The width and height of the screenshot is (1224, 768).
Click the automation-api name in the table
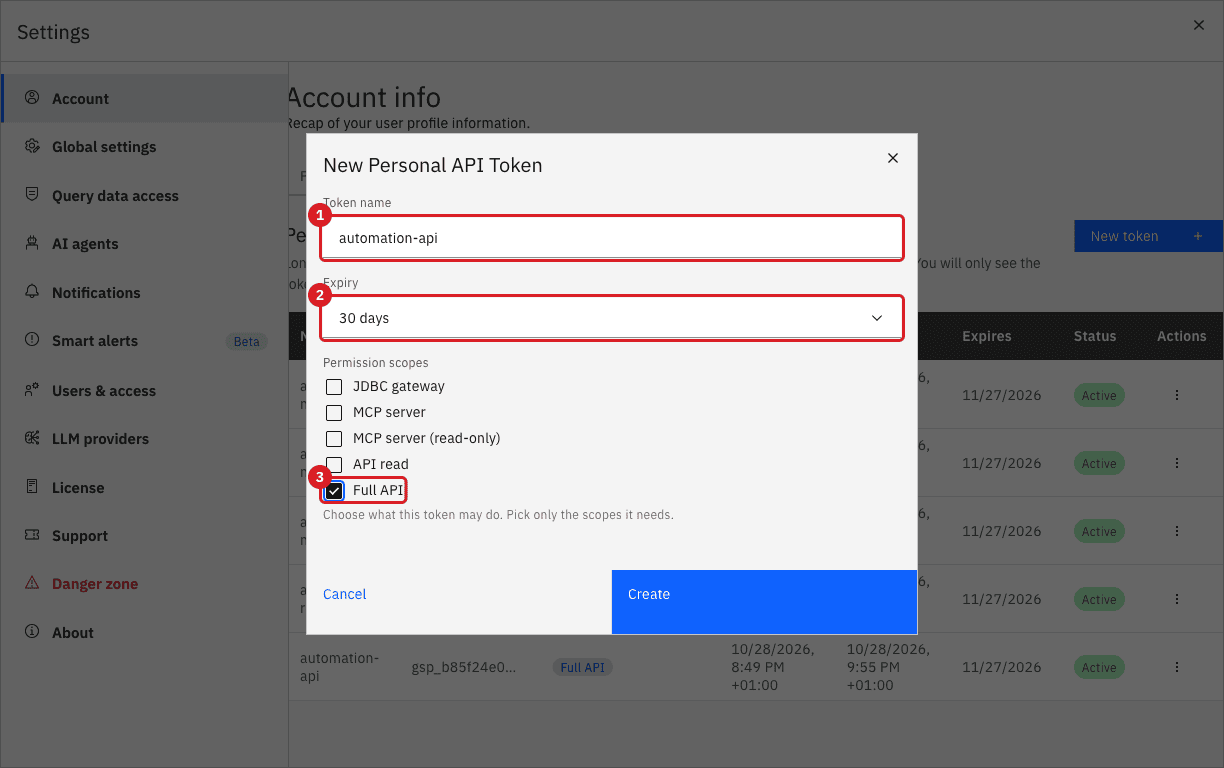tap(340, 667)
